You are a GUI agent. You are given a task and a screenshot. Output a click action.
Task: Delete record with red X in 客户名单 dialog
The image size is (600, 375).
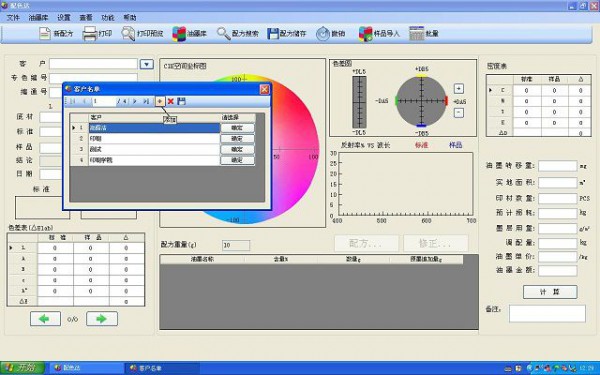171,101
